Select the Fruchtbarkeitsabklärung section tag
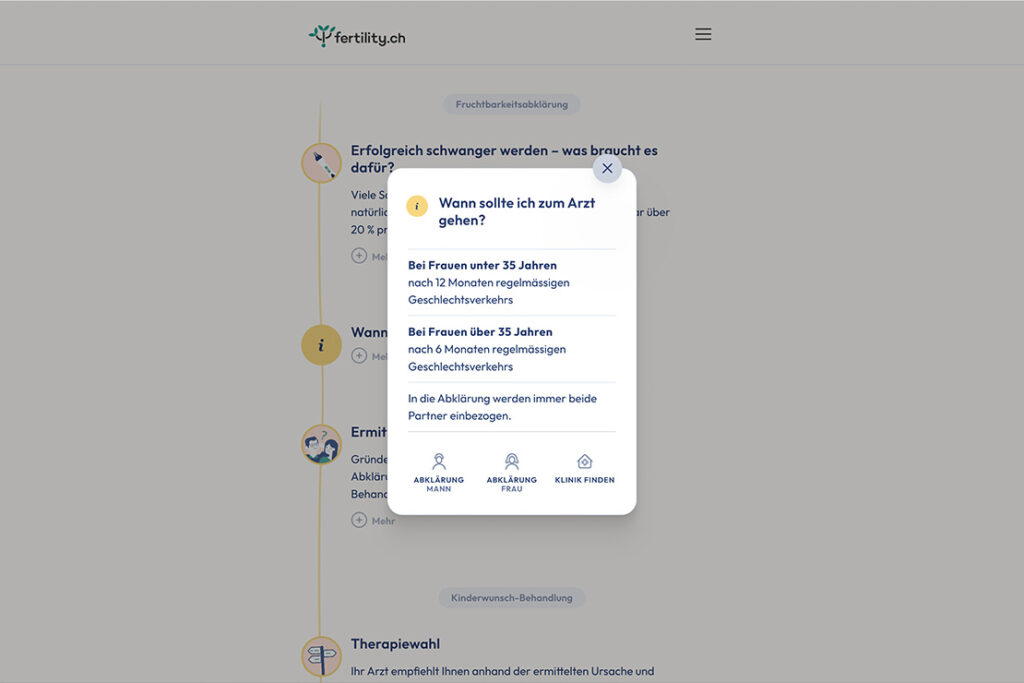Screen dimensions: 1024x683 (x=511, y=104)
